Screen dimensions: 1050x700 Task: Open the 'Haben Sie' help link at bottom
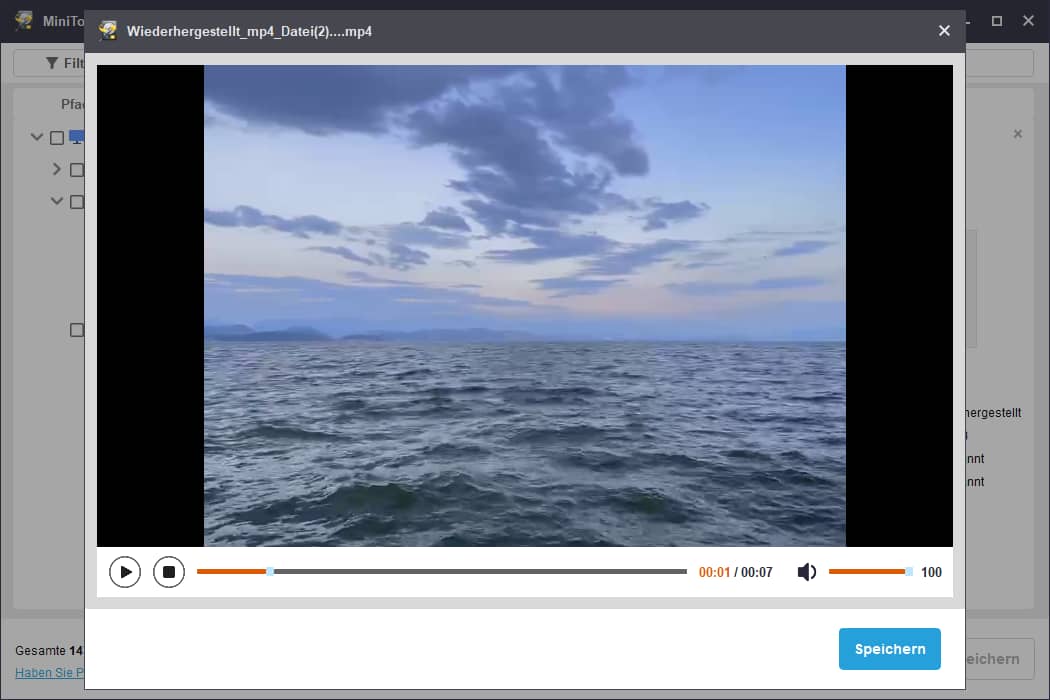click(x=50, y=673)
